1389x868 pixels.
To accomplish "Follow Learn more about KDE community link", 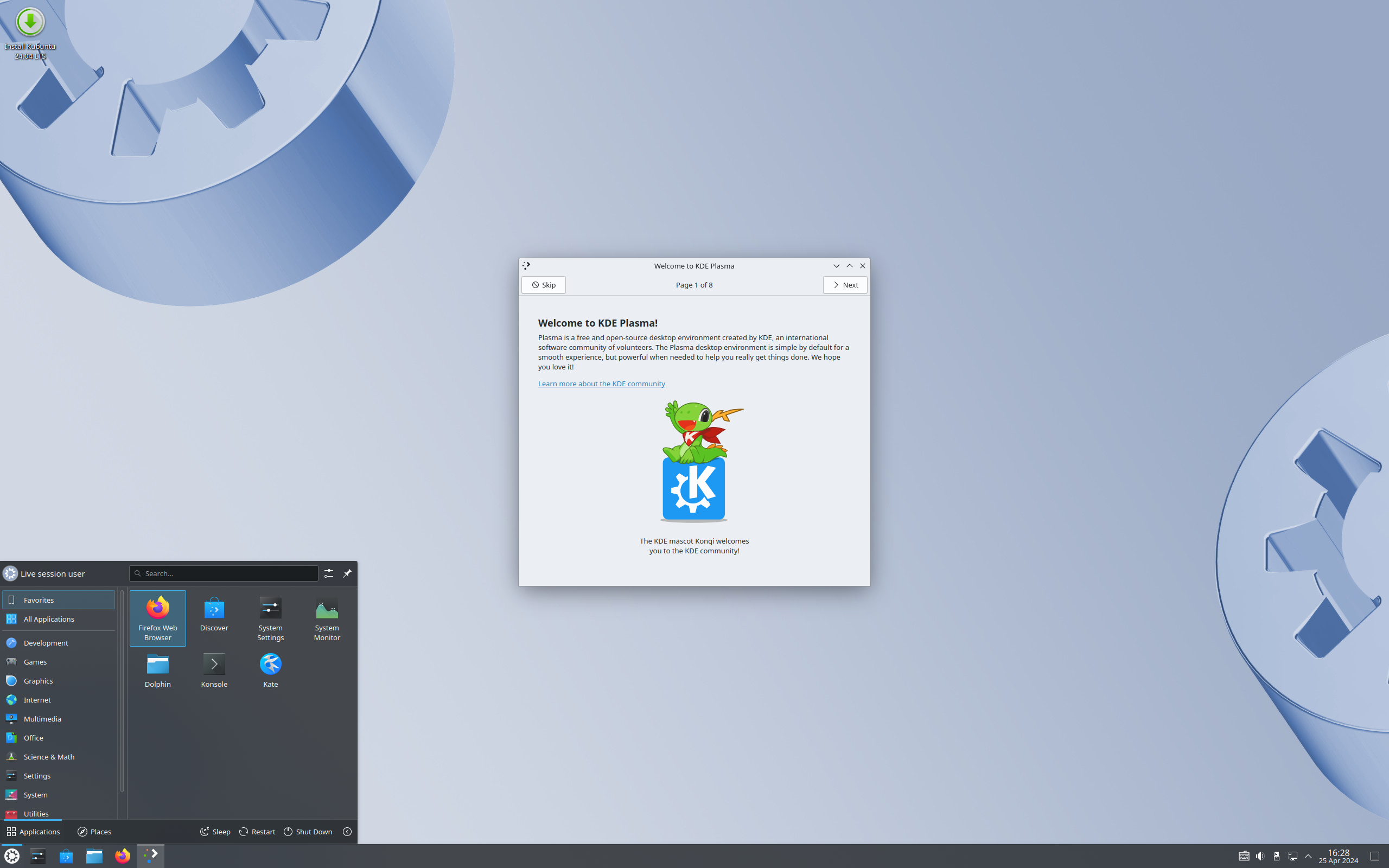I will (x=601, y=384).
